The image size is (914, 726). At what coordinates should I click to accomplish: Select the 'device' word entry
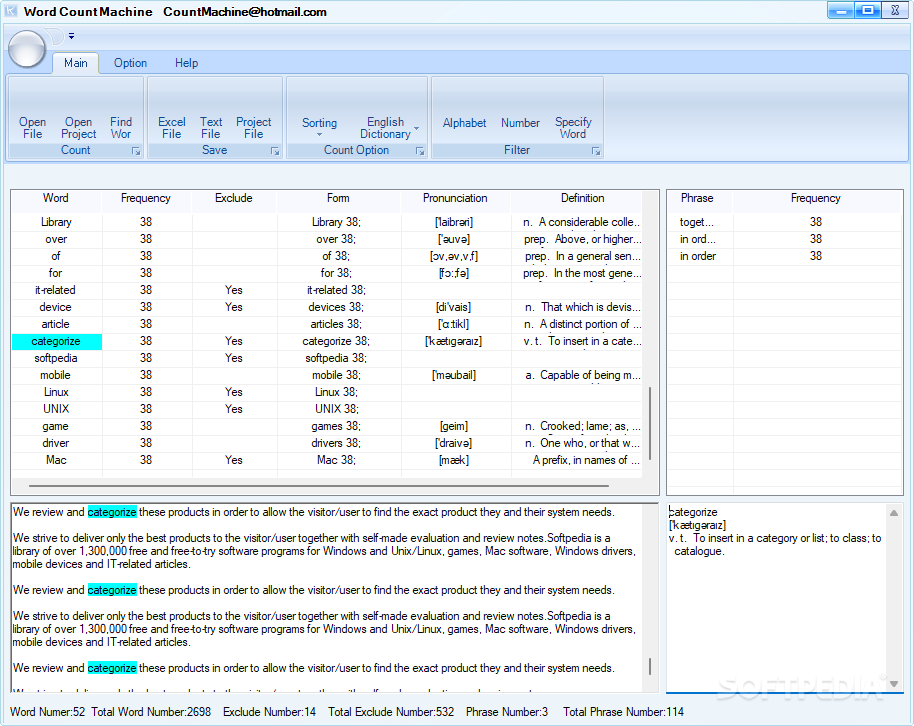pos(56,307)
